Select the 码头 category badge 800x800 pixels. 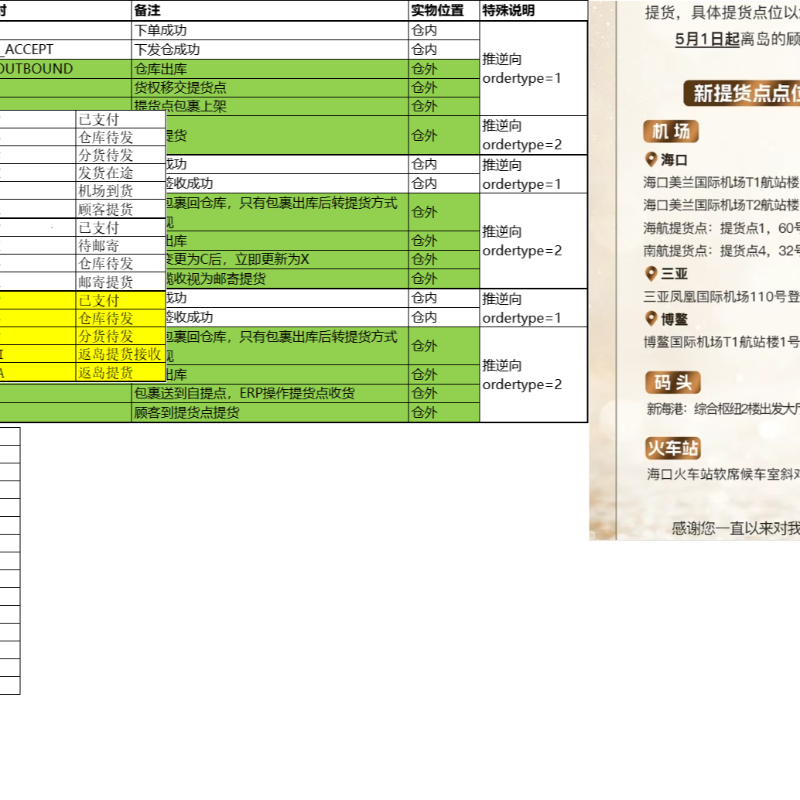pyautogui.click(x=673, y=382)
